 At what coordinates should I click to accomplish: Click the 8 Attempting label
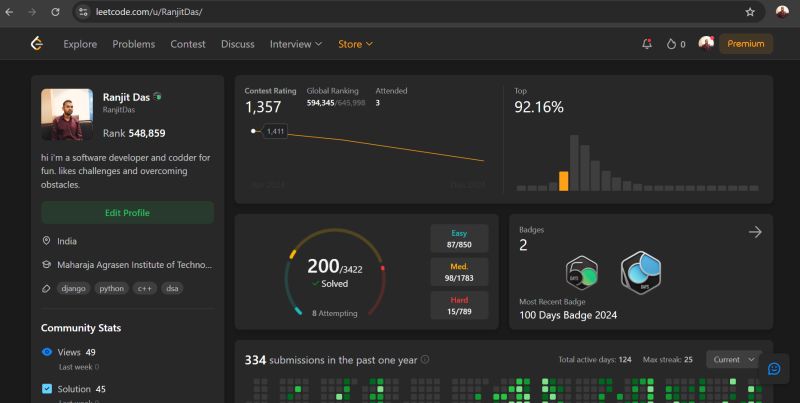tap(335, 313)
